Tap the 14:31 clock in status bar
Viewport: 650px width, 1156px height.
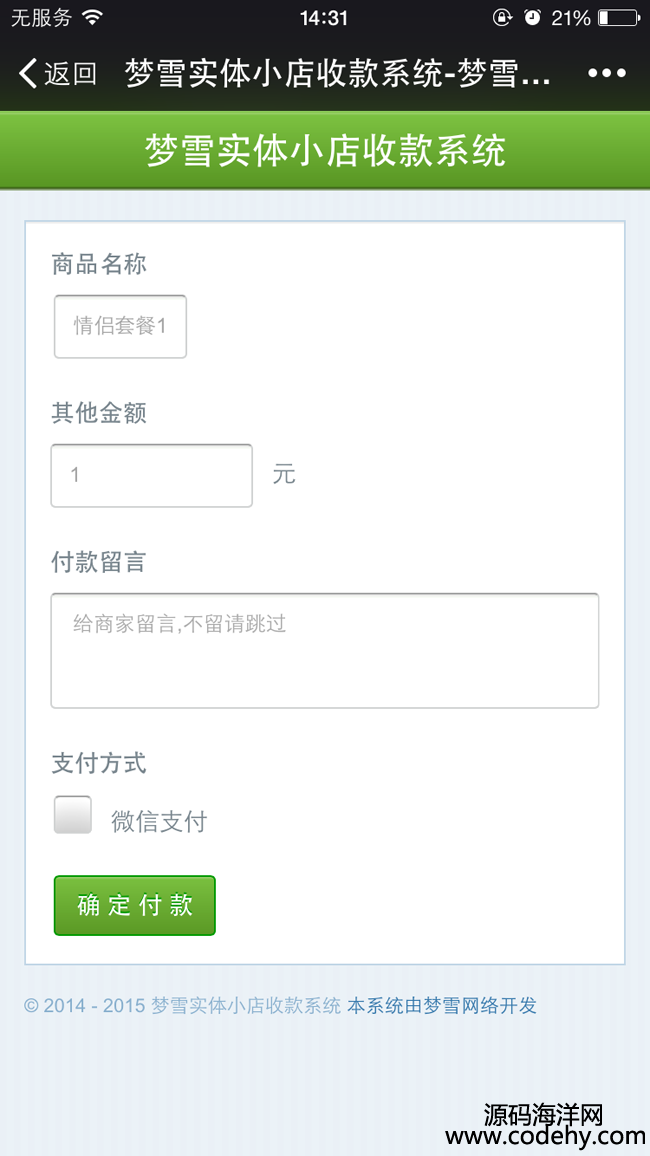pyautogui.click(x=324, y=18)
